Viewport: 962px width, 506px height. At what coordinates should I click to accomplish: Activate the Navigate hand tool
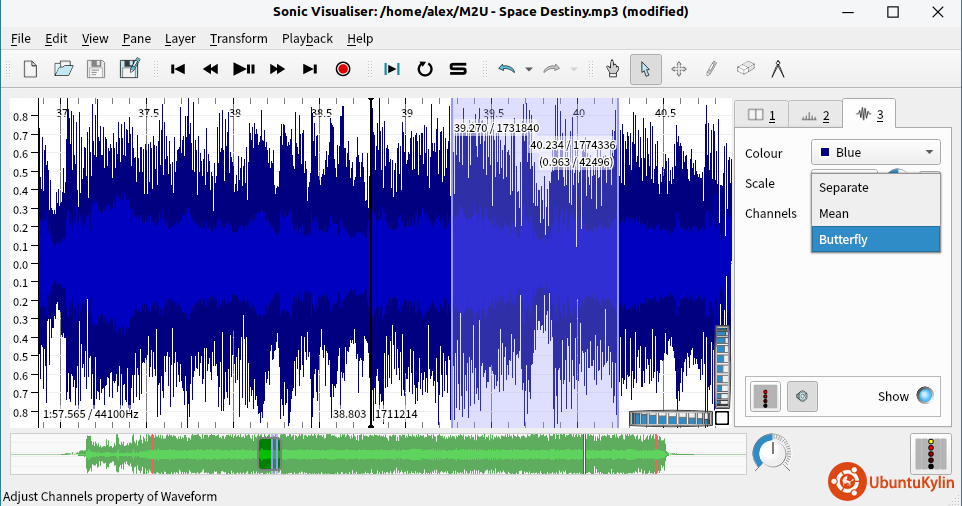613,69
